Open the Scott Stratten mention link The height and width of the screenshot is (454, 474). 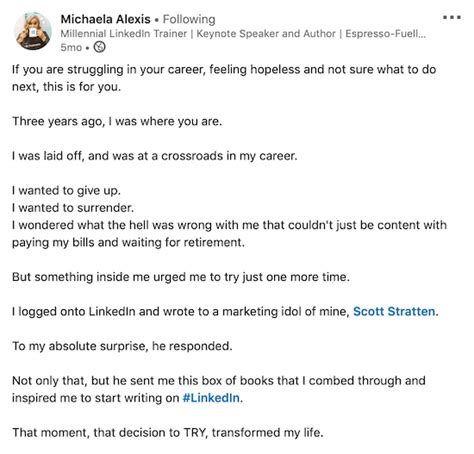394,311
